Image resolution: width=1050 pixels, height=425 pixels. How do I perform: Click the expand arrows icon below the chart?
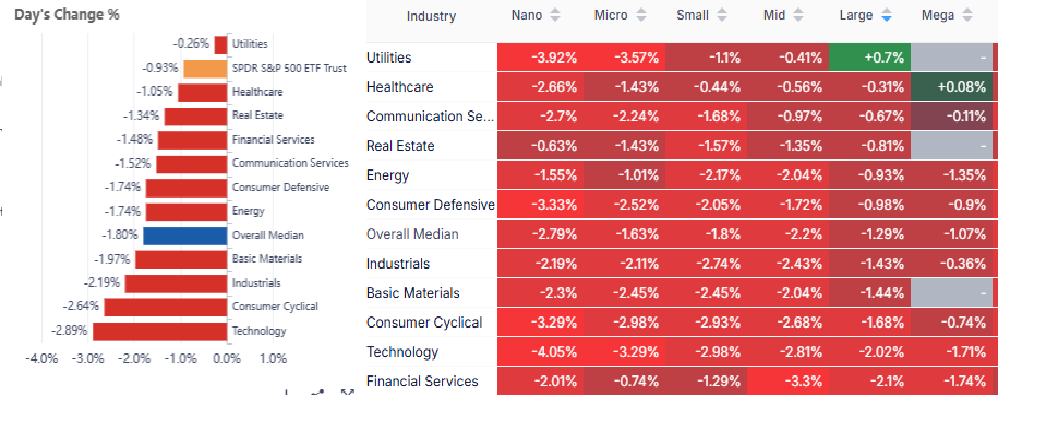[347, 392]
